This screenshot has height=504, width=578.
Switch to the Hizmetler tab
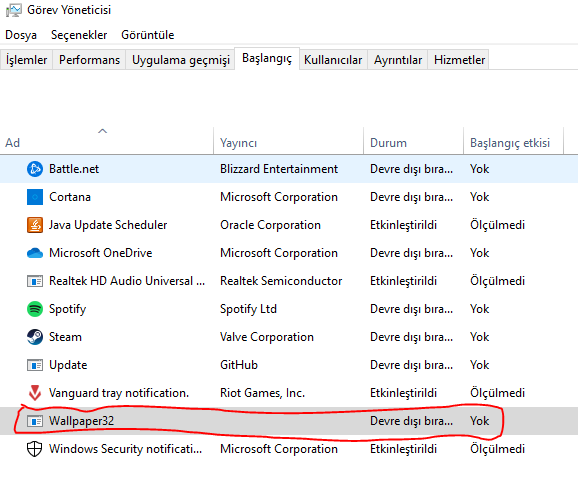pyautogui.click(x=459, y=60)
